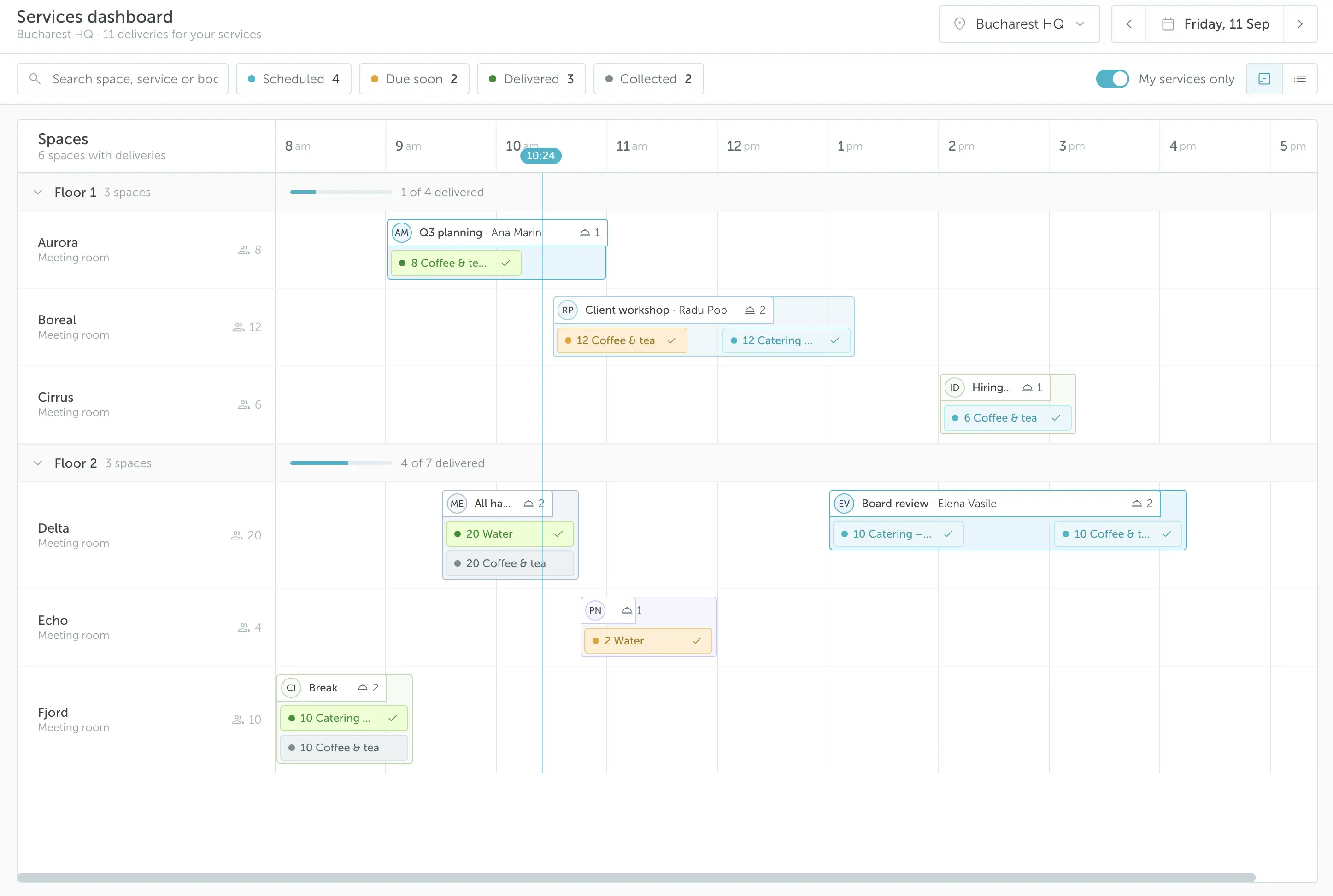1333x896 pixels.
Task: Open Bucharest HQ location dropdown
Action: [1020, 24]
